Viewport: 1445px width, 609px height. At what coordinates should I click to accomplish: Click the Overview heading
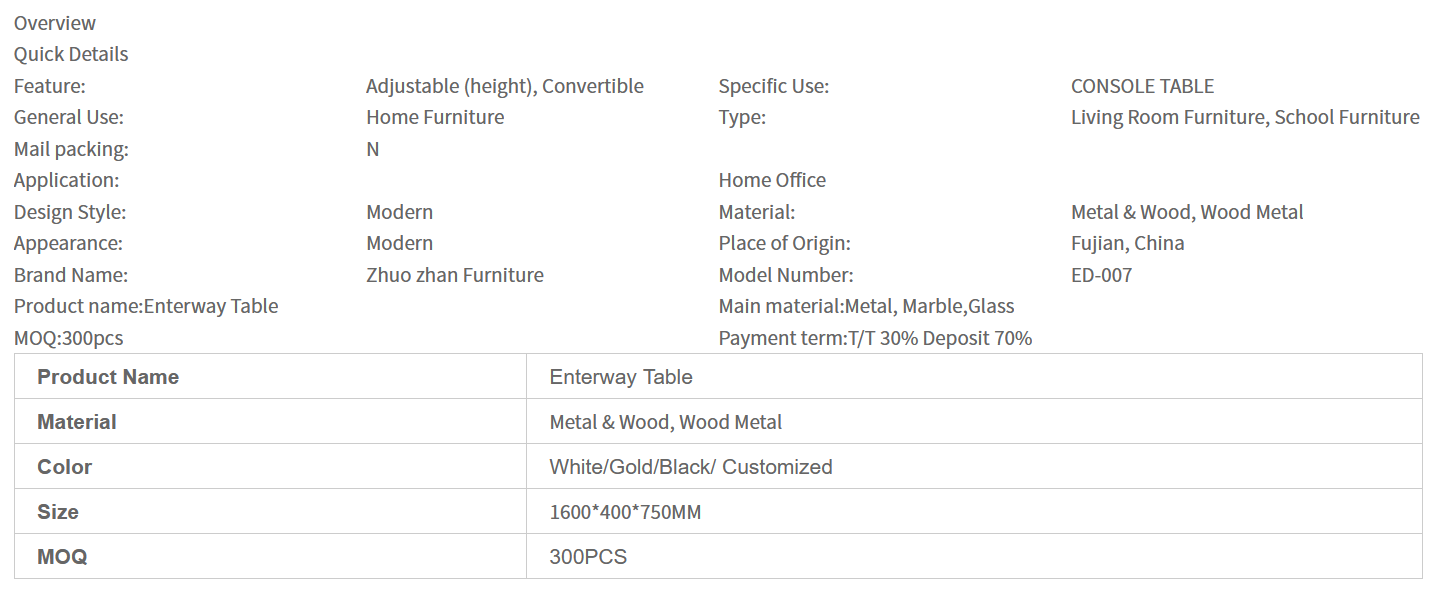[55, 23]
